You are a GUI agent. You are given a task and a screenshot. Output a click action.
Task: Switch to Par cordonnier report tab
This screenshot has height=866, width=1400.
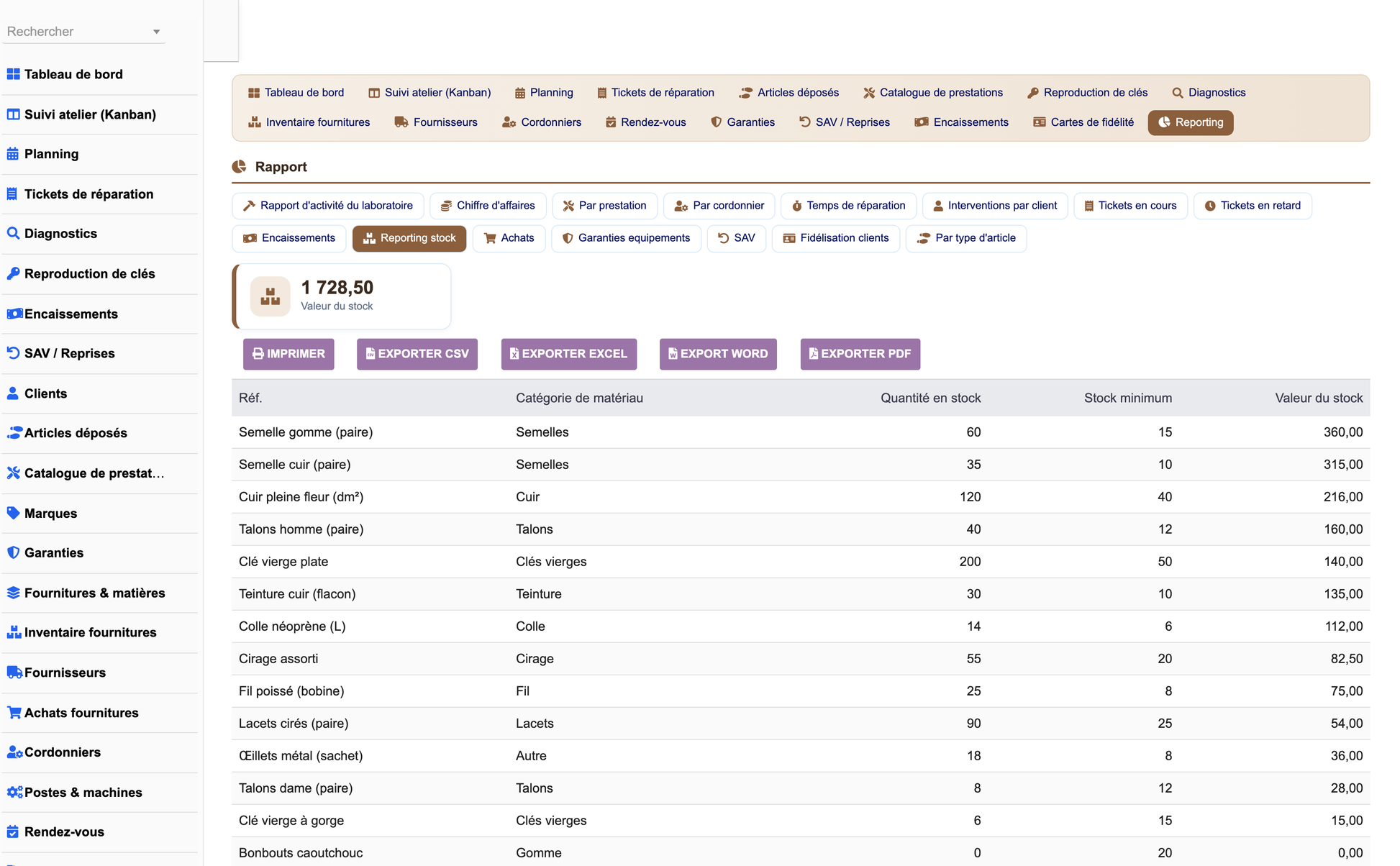719,206
